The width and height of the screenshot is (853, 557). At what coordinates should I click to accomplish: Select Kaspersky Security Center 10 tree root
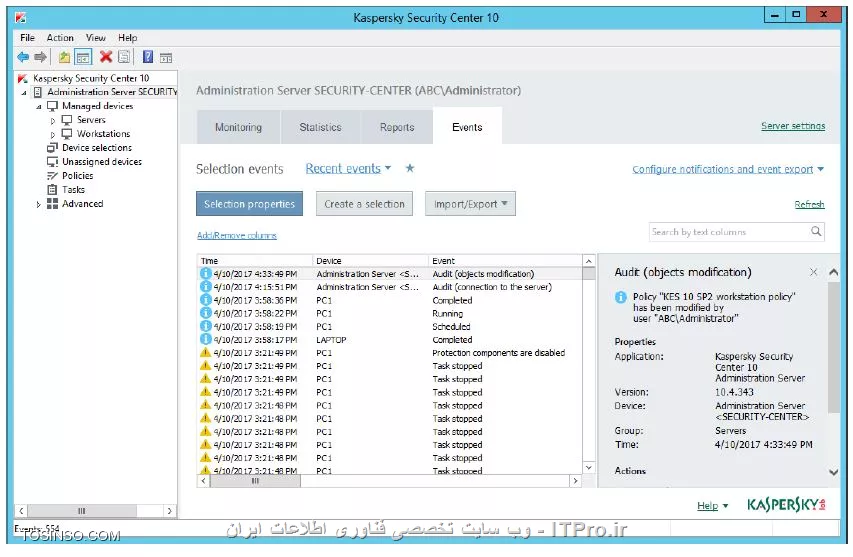point(91,78)
